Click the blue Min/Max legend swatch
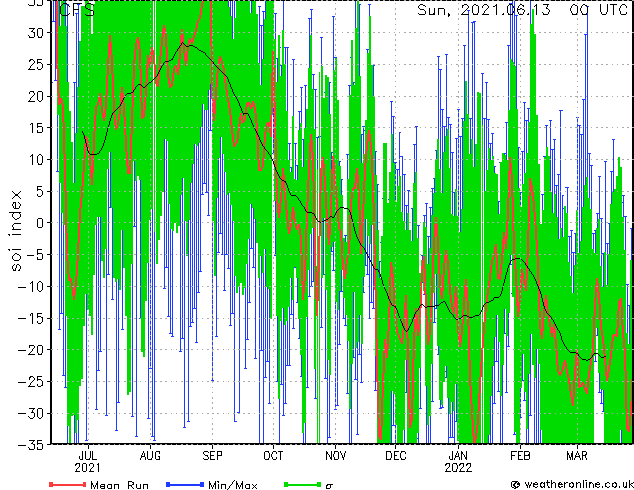 (x=185, y=484)
